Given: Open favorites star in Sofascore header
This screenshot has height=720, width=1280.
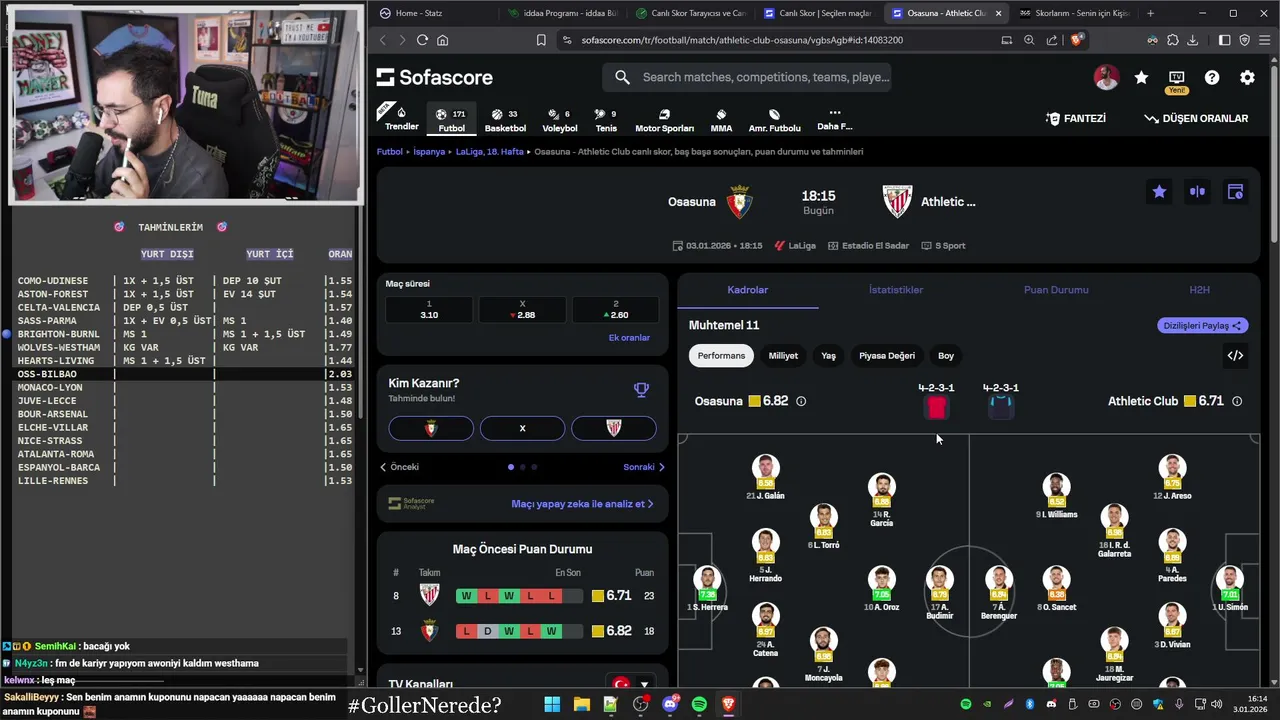Looking at the screenshot, I should pos(1141,77).
